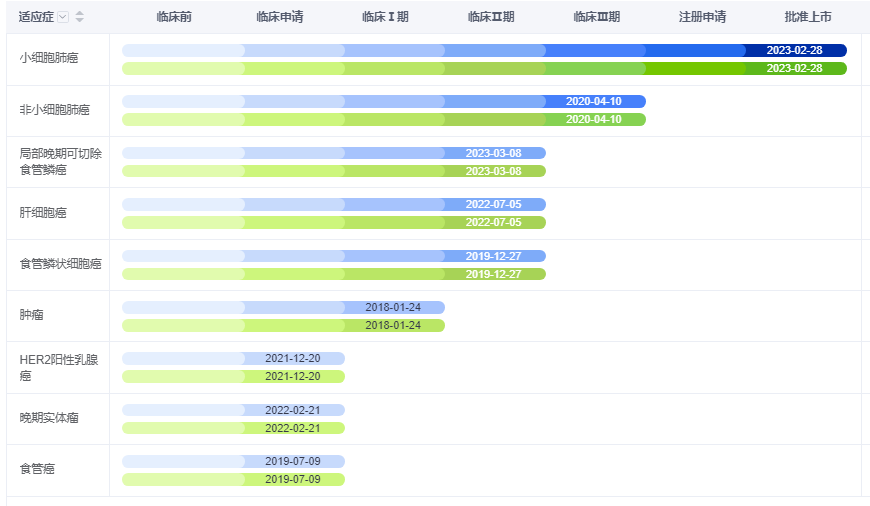Open the 非小细胞肺癌 indication label
The image size is (870, 506).
click(55, 110)
